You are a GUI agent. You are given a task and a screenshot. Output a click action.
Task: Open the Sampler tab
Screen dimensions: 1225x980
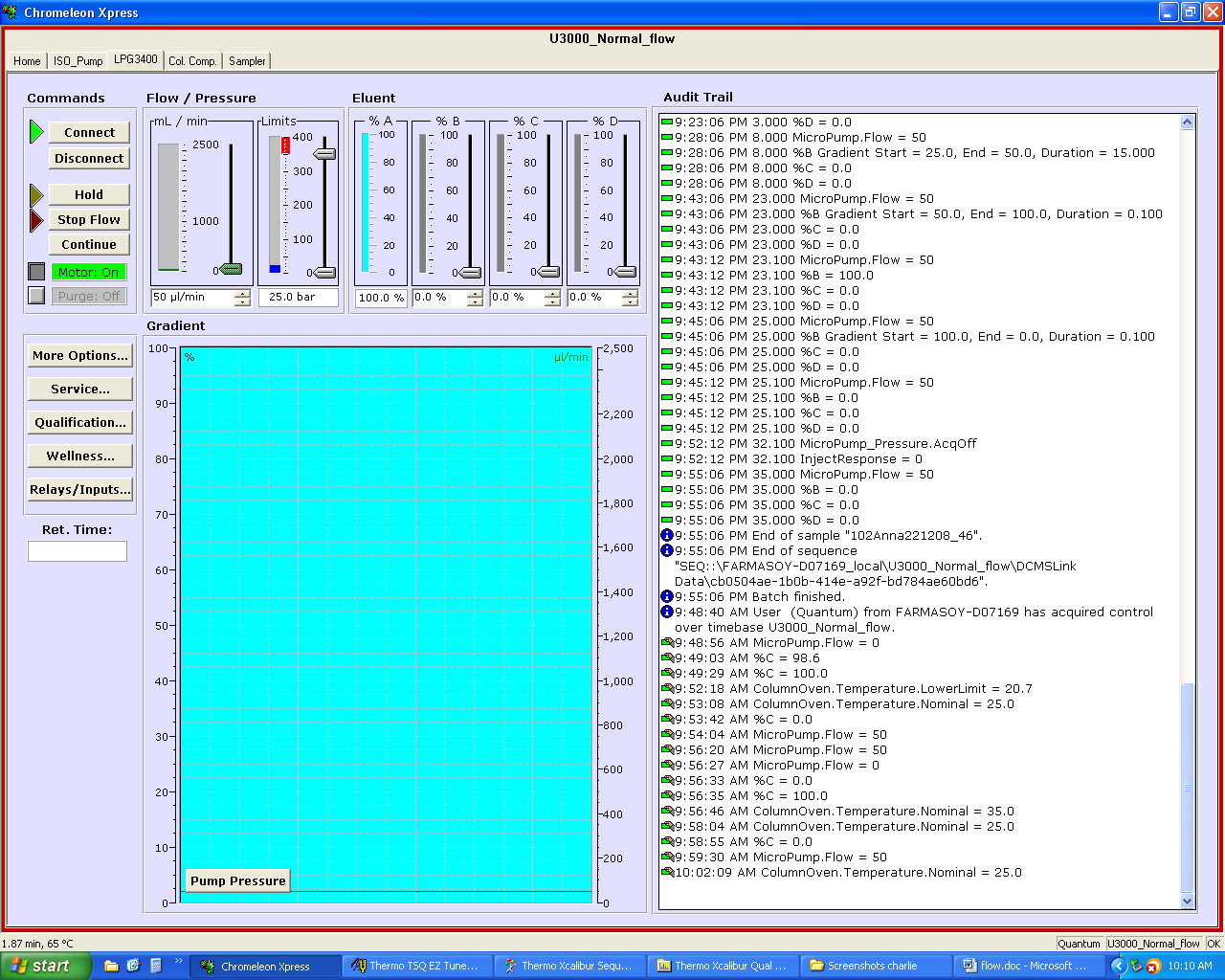247,61
